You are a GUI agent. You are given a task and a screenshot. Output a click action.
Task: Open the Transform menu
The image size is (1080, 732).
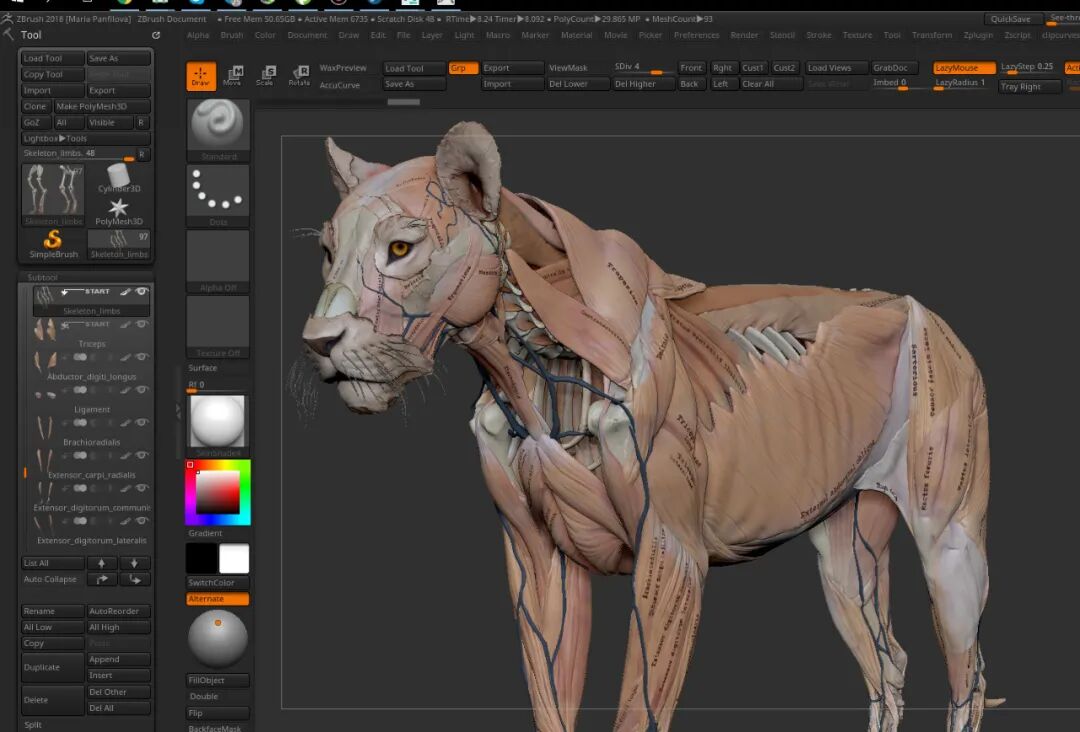coord(932,35)
